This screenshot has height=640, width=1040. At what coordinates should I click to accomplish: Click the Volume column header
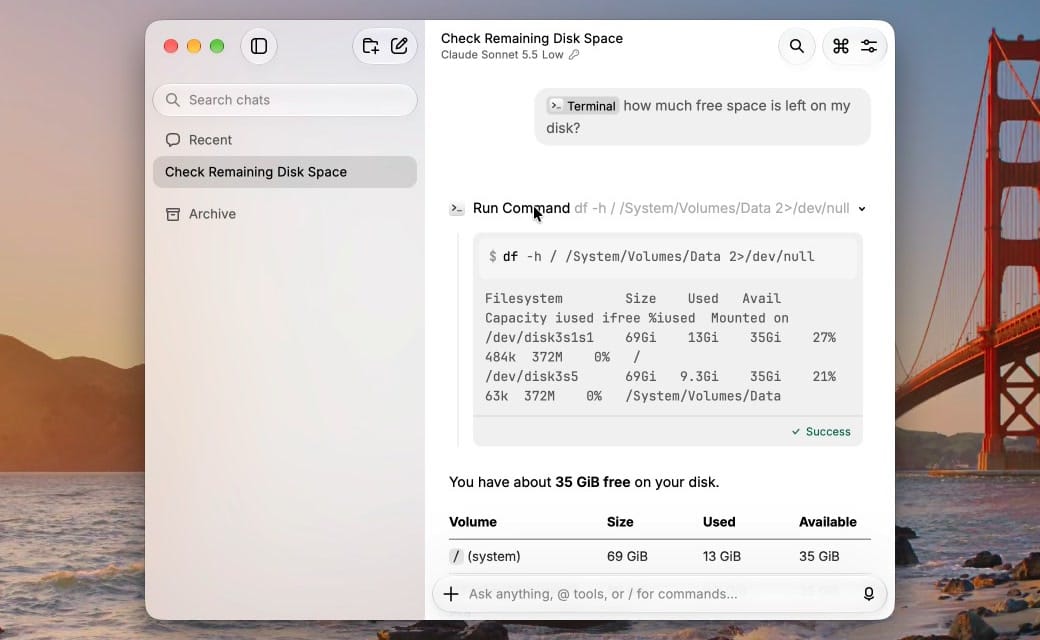(x=473, y=522)
